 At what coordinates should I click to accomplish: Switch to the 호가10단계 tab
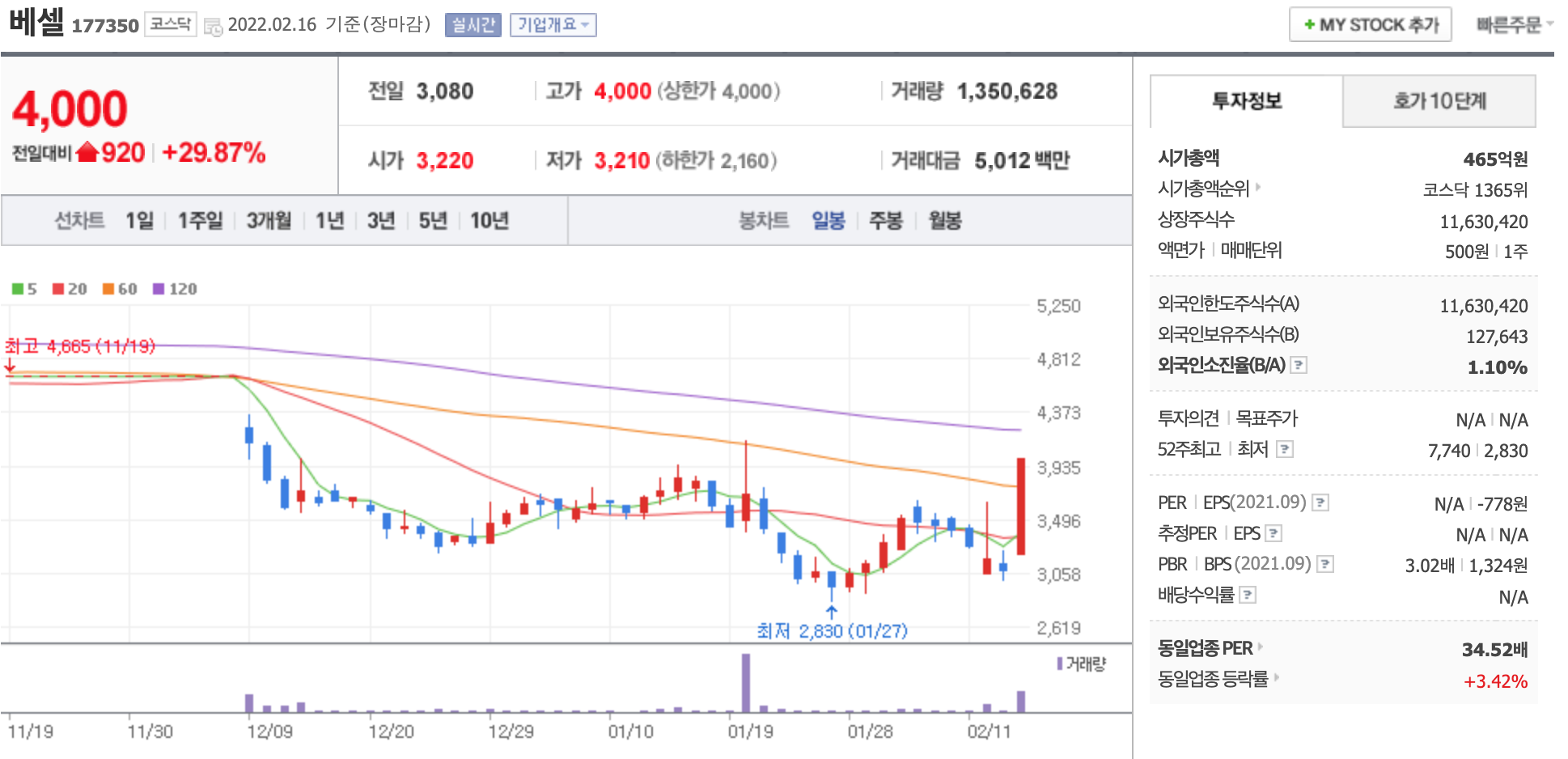point(1439,101)
